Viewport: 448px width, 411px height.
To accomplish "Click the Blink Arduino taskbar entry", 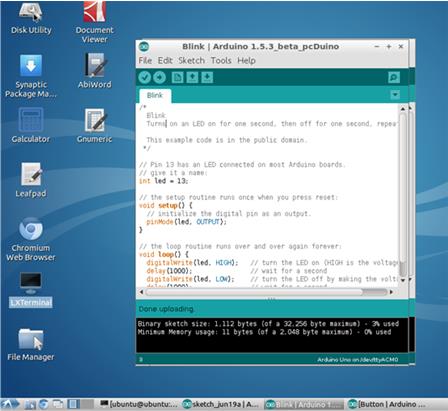I will pyautogui.click(x=304, y=405).
